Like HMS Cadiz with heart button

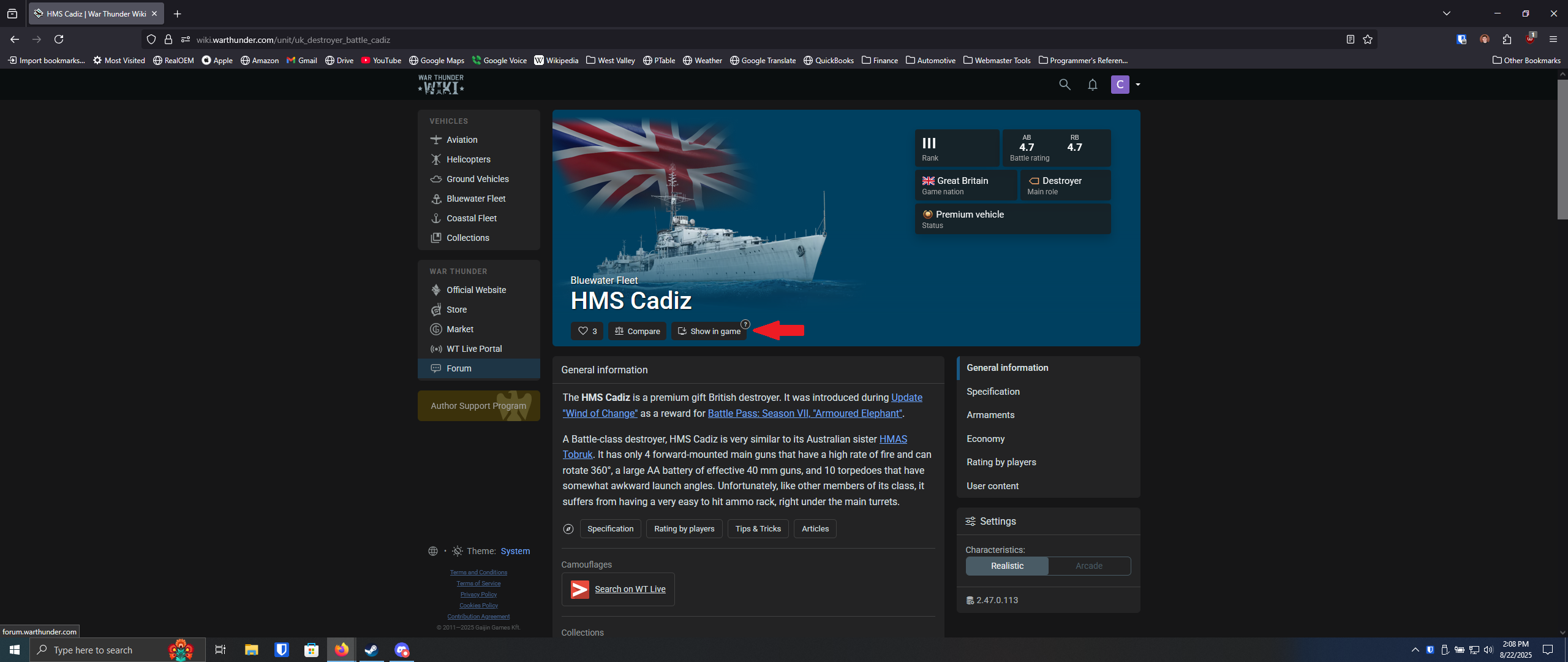tap(587, 331)
